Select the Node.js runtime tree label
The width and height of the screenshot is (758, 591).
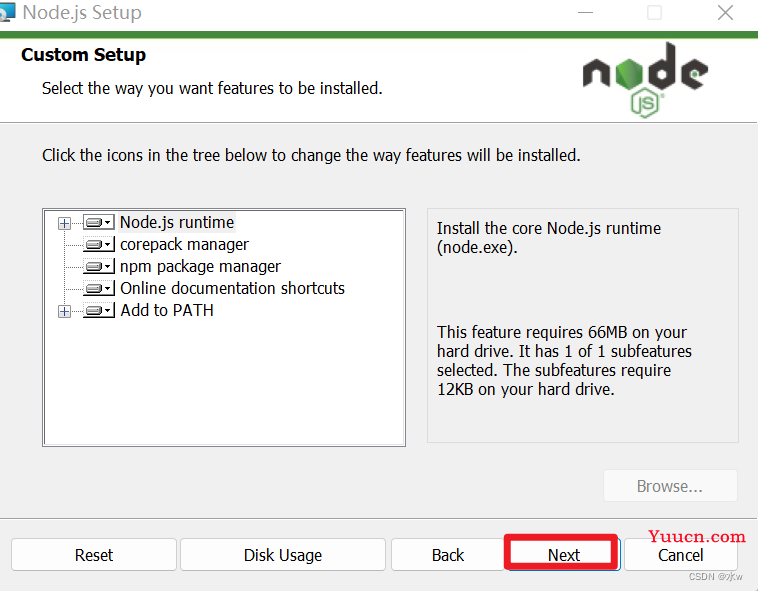tap(177, 222)
